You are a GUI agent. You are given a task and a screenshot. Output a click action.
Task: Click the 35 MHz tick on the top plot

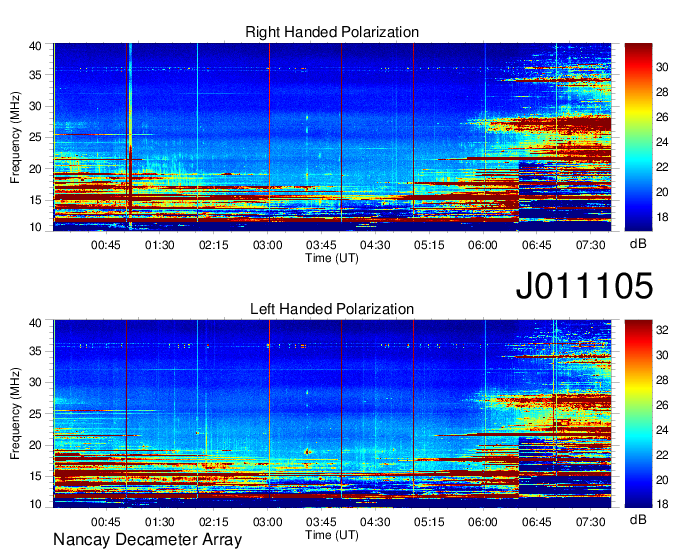click(35, 75)
